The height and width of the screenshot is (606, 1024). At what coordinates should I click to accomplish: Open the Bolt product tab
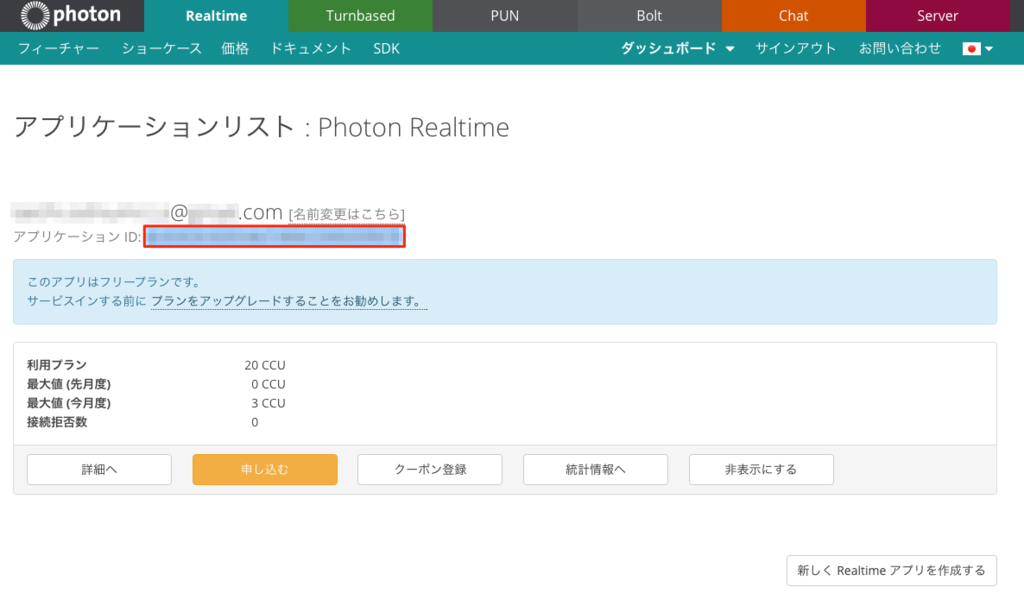[x=649, y=16]
